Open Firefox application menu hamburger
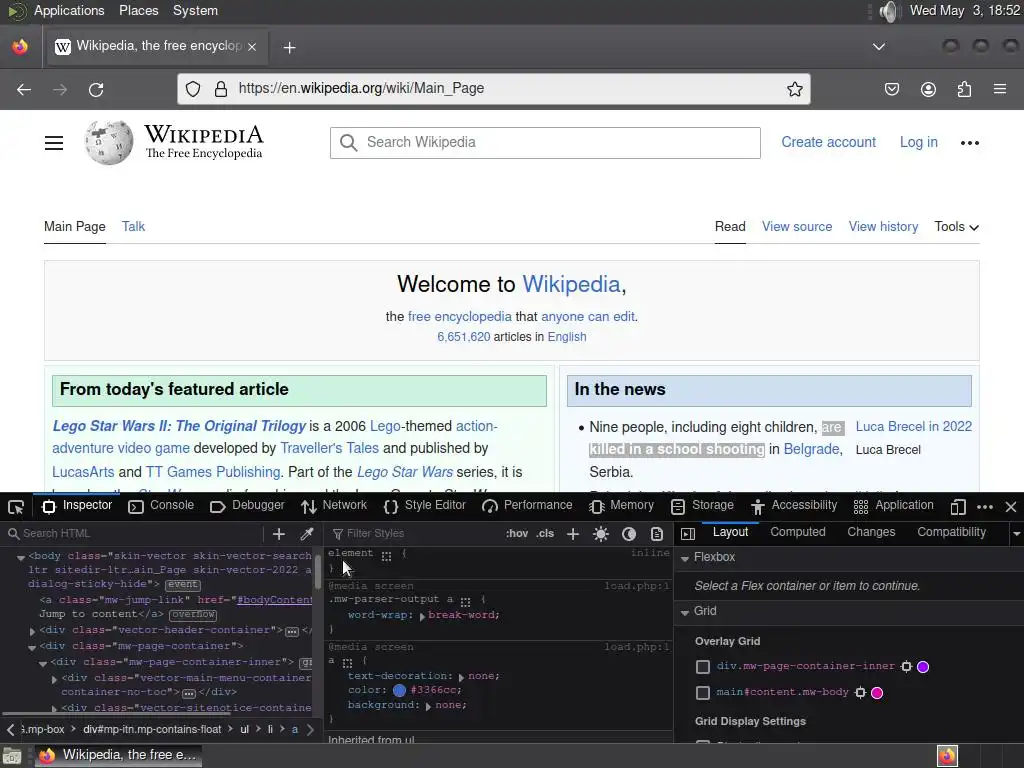 [x=1000, y=89]
